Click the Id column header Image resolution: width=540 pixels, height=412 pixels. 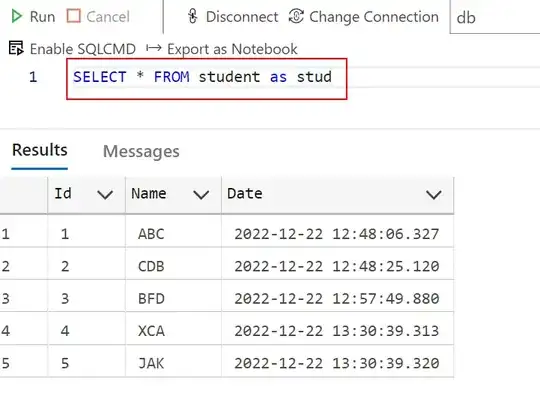(86, 194)
